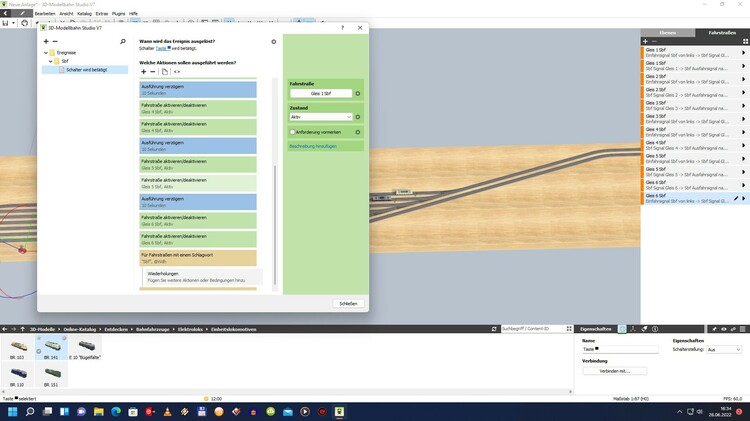Viewport: 750px width, 421px height.
Task: Click Schließen button
Action: [348, 304]
